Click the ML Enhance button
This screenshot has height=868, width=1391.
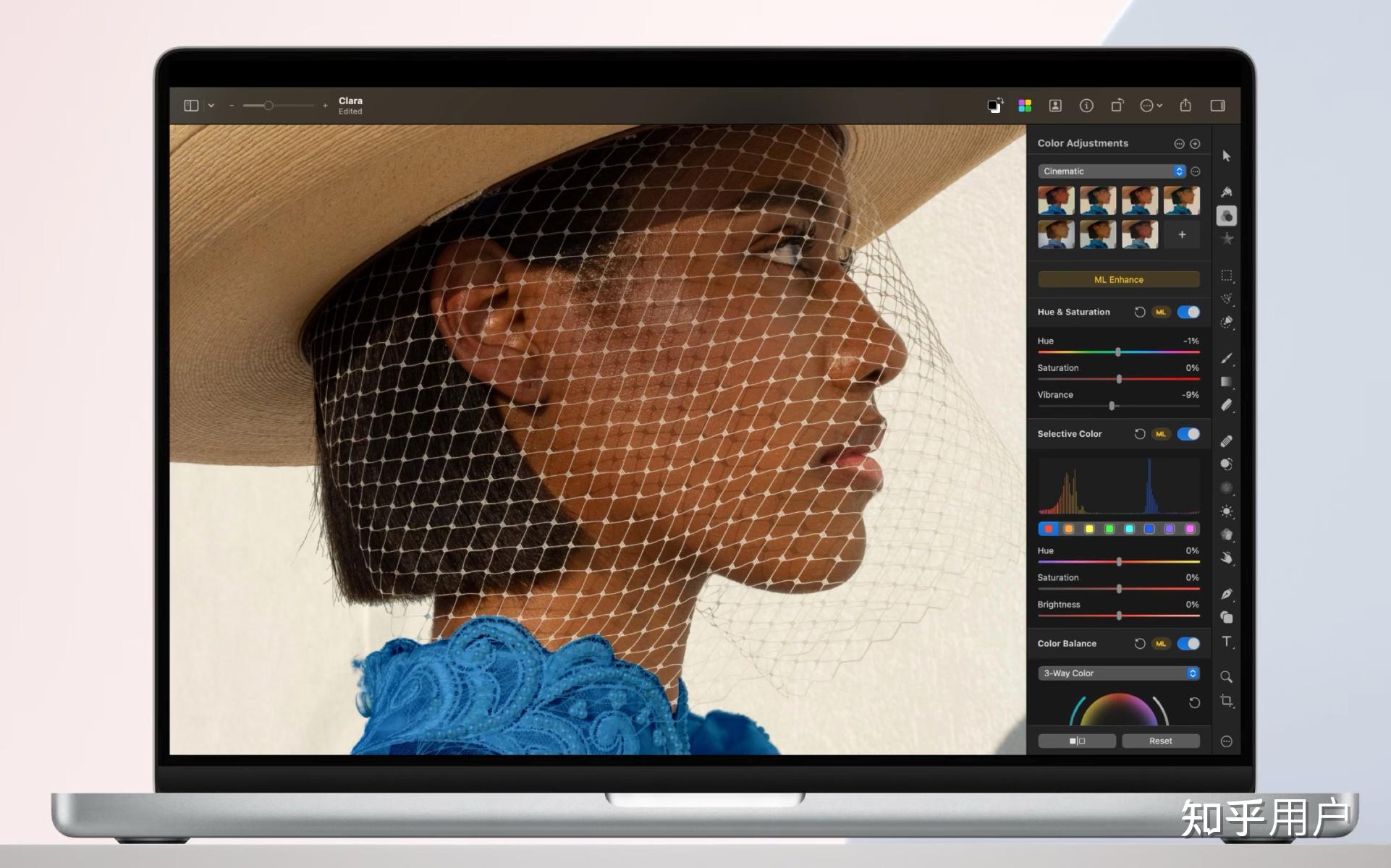tap(1118, 279)
